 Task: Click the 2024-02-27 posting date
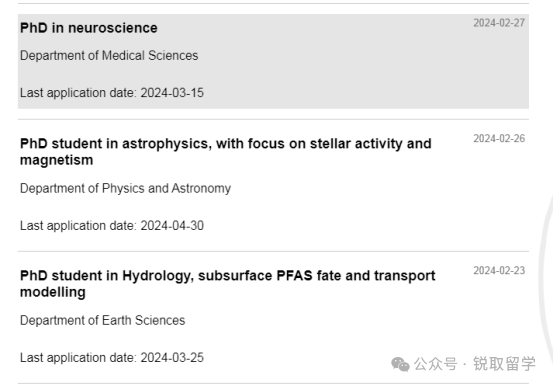point(499,23)
